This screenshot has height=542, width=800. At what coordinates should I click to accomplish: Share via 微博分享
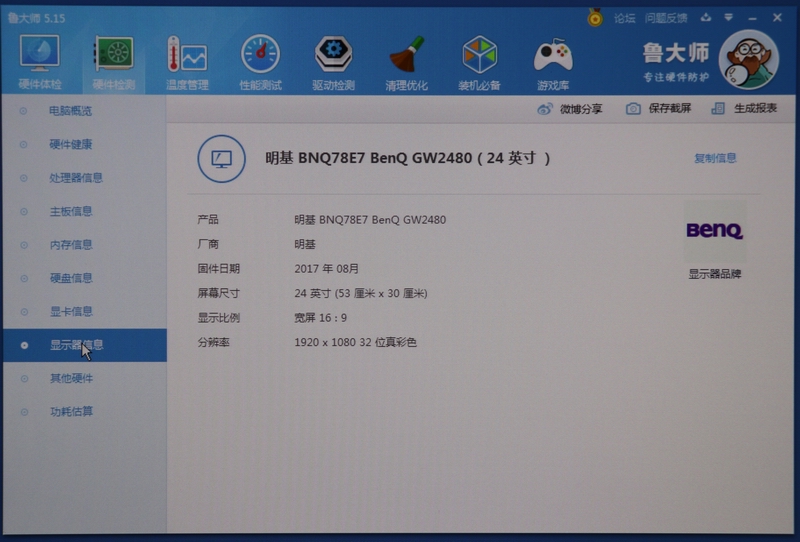pyautogui.click(x=570, y=109)
